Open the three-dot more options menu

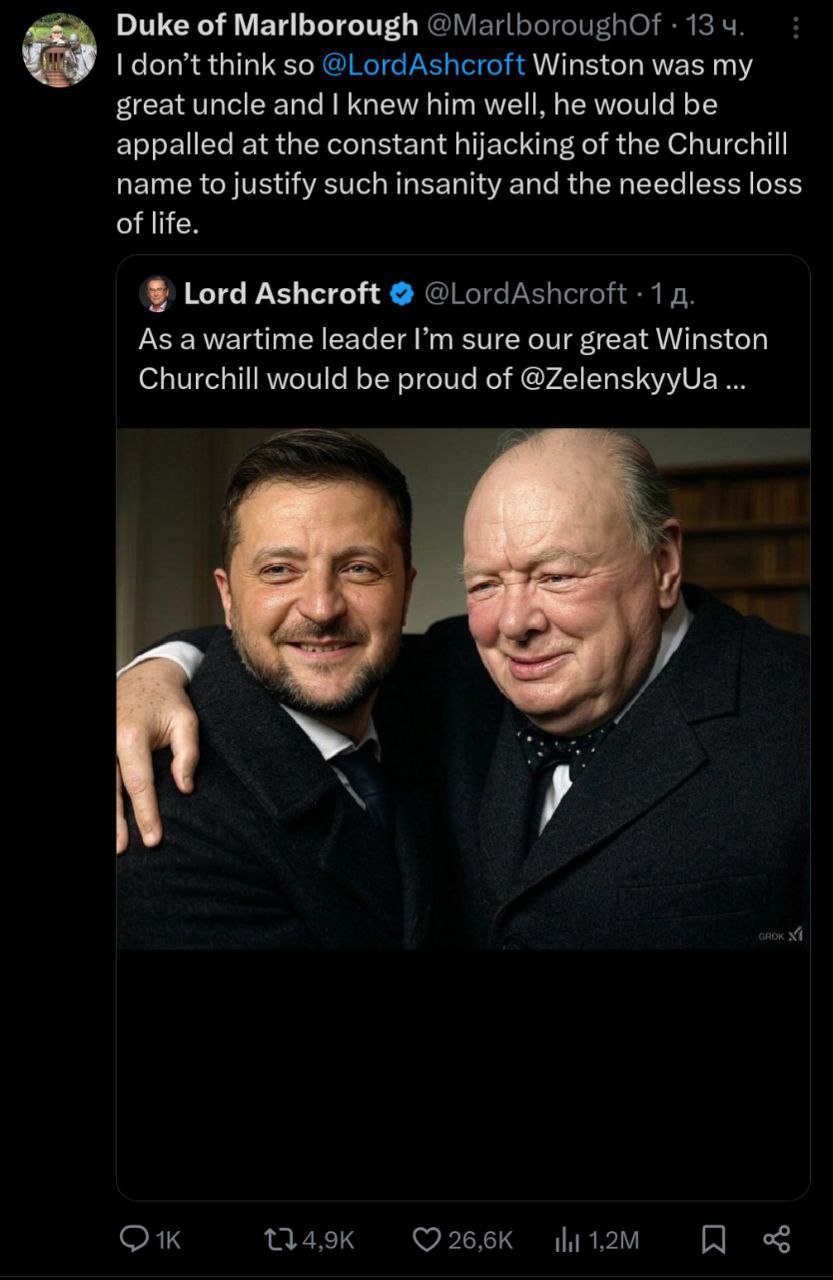[796, 29]
